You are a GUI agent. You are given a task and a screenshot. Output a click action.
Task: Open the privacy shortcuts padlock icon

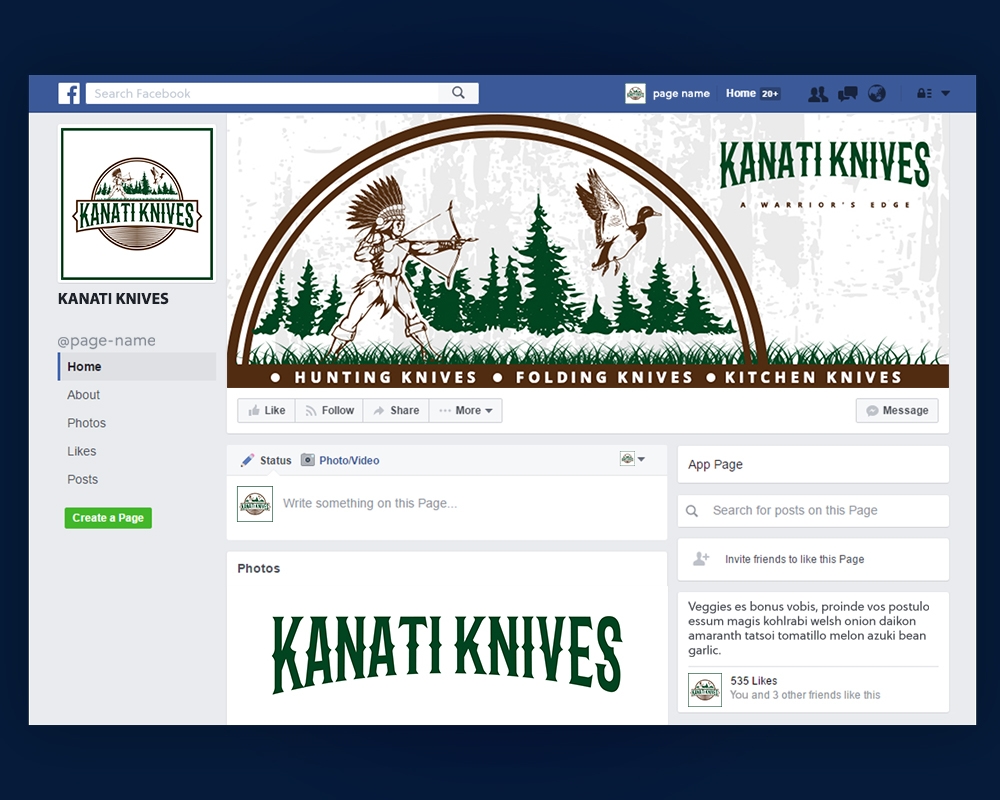point(922,93)
